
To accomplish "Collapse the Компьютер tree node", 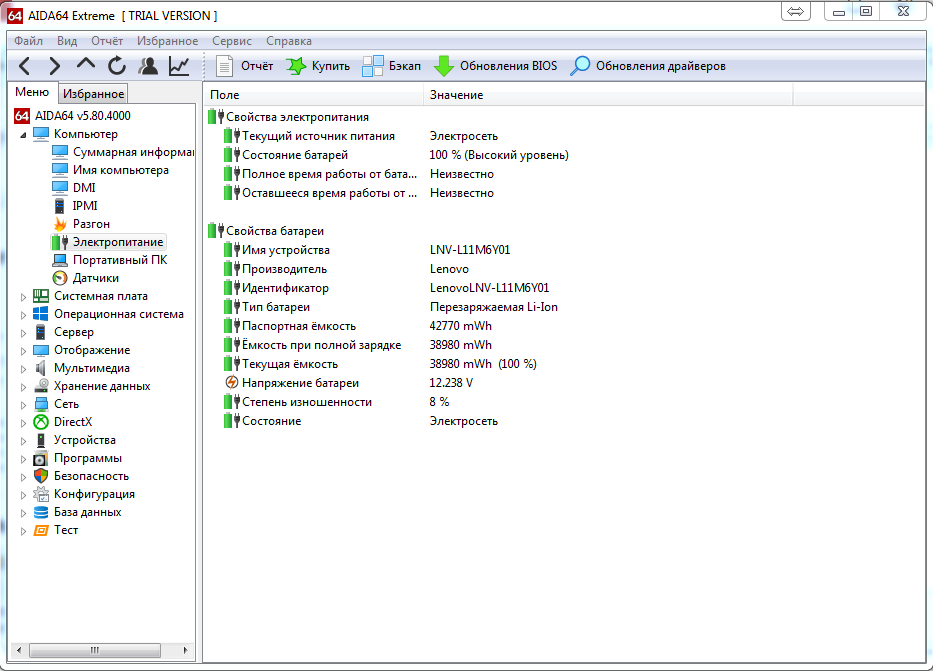I will tap(24, 135).
